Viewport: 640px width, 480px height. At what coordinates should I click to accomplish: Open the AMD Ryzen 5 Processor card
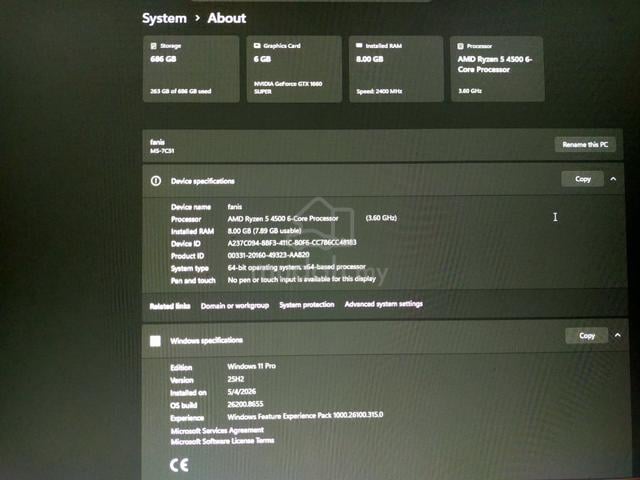[x=497, y=69]
